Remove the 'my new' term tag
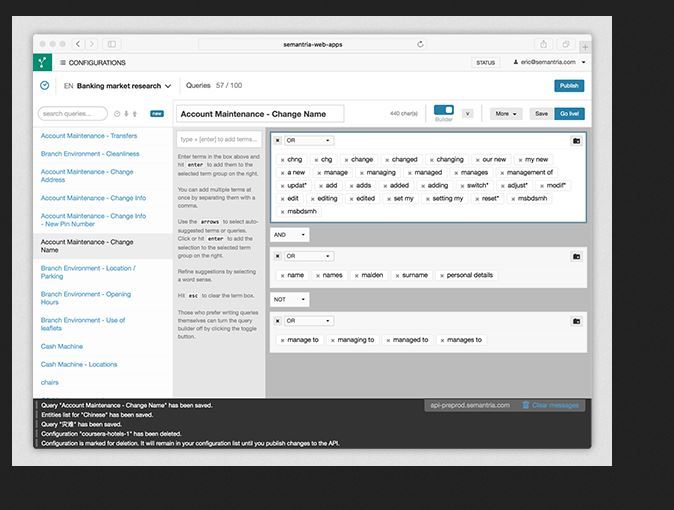674x510 pixels. click(520, 160)
